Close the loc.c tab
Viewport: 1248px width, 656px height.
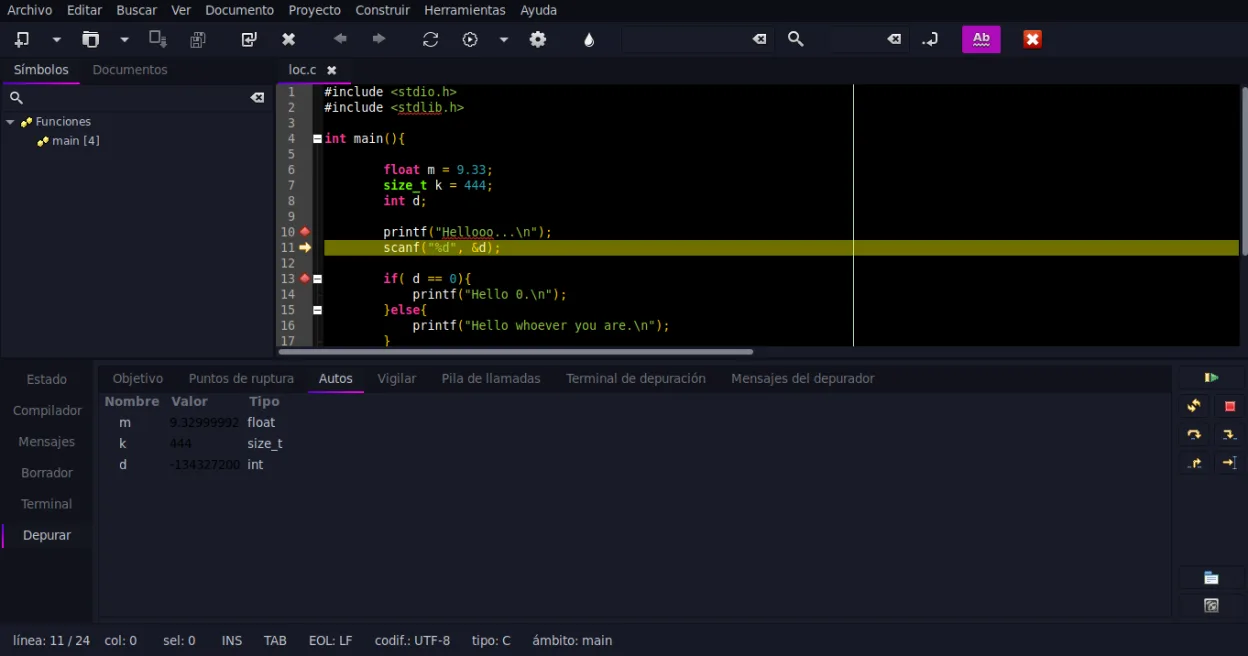coord(332,70)
